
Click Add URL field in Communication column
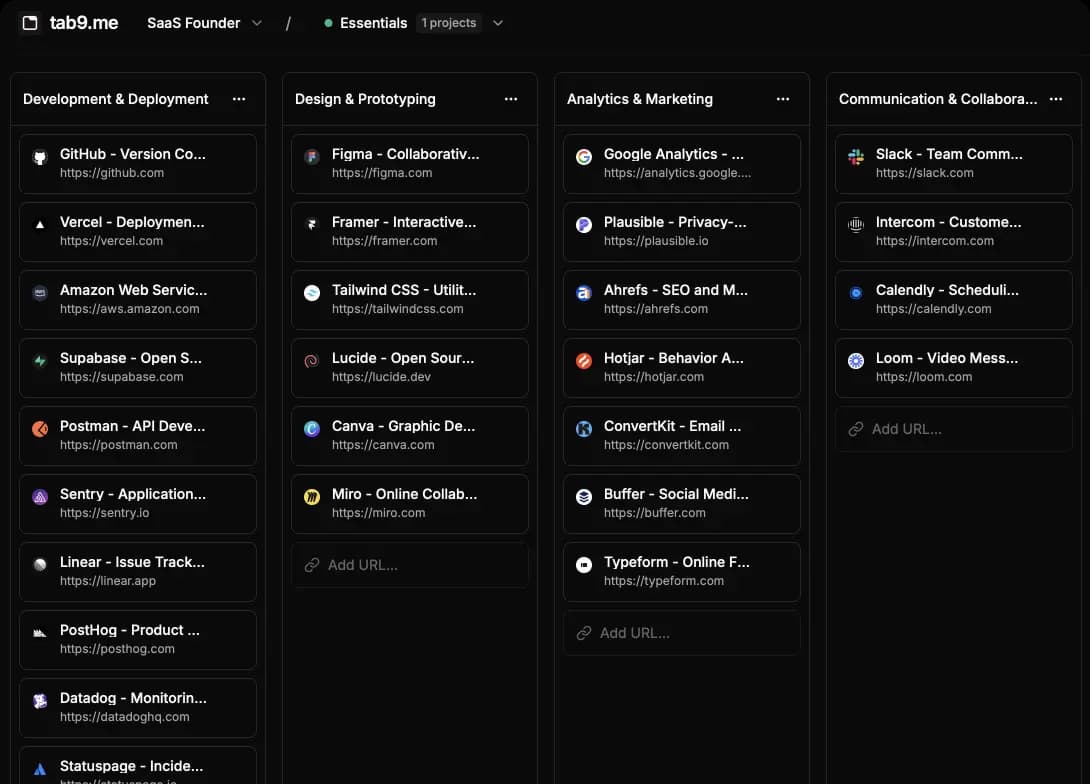coord(954,430)
